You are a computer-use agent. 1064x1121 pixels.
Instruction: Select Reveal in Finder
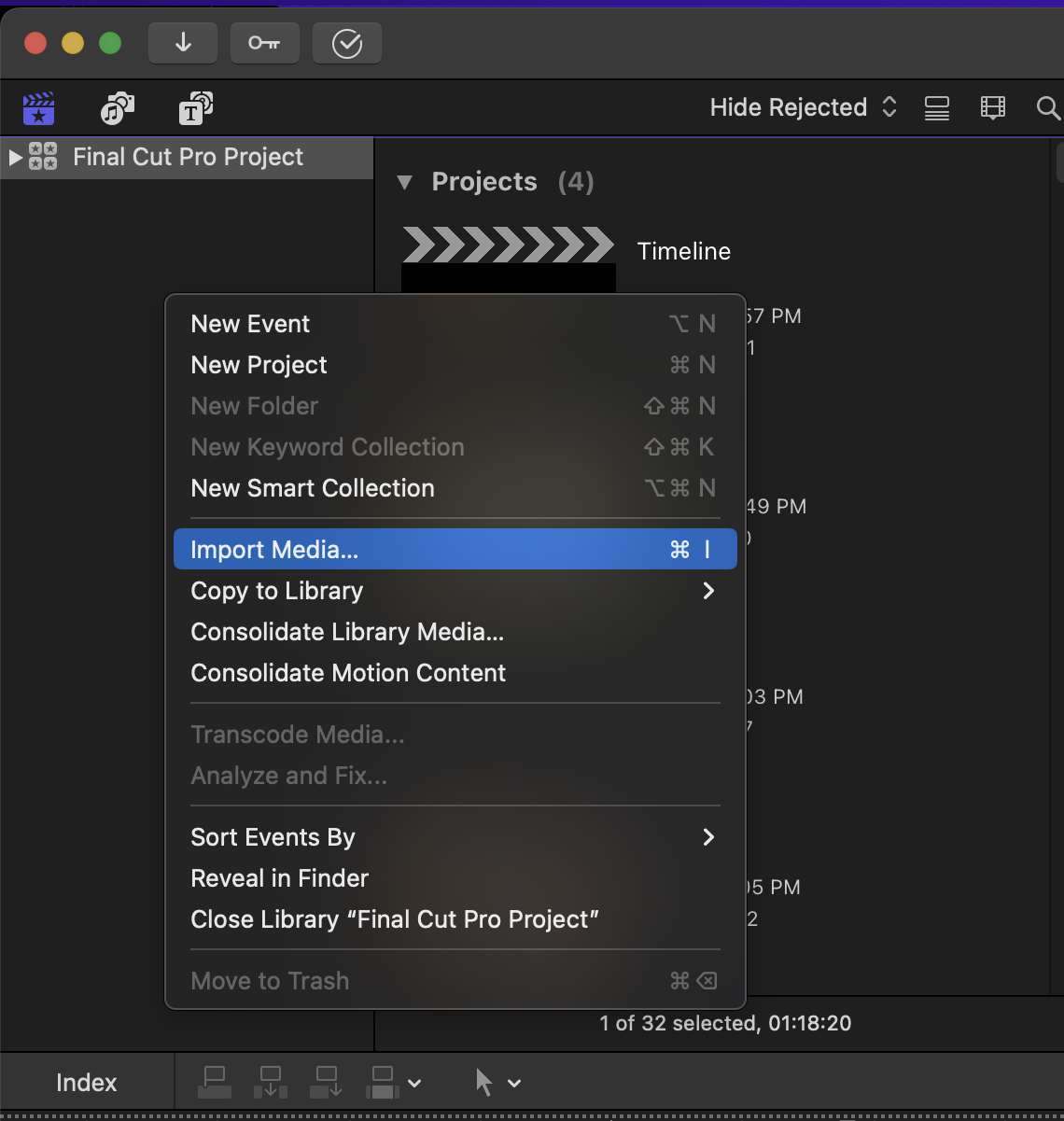(x=455, y=878)
